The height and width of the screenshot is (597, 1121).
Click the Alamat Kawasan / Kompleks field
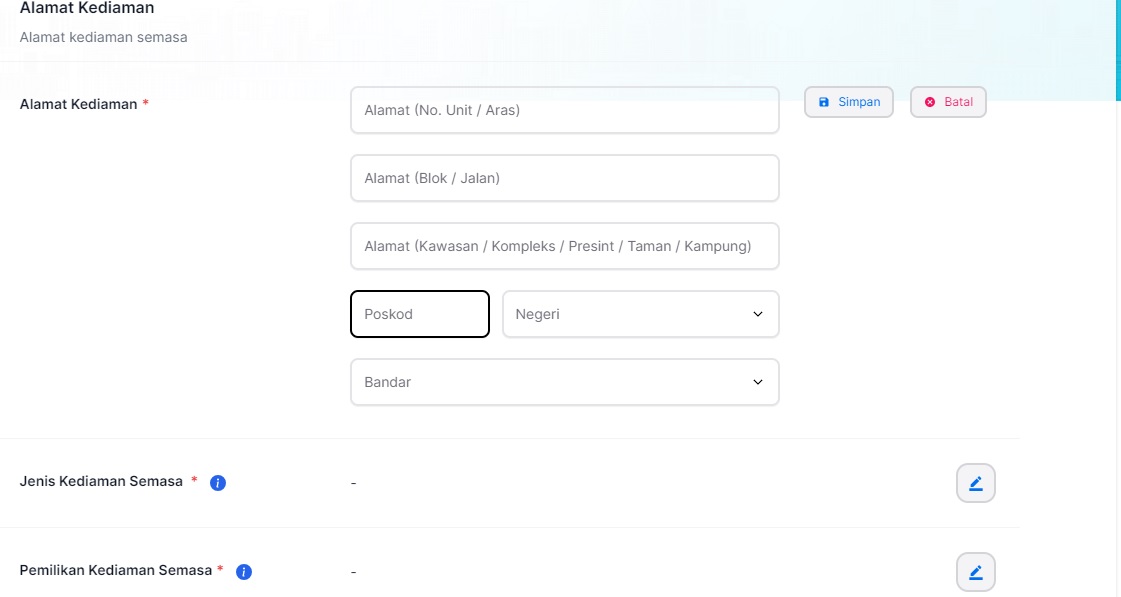[565, 246]
